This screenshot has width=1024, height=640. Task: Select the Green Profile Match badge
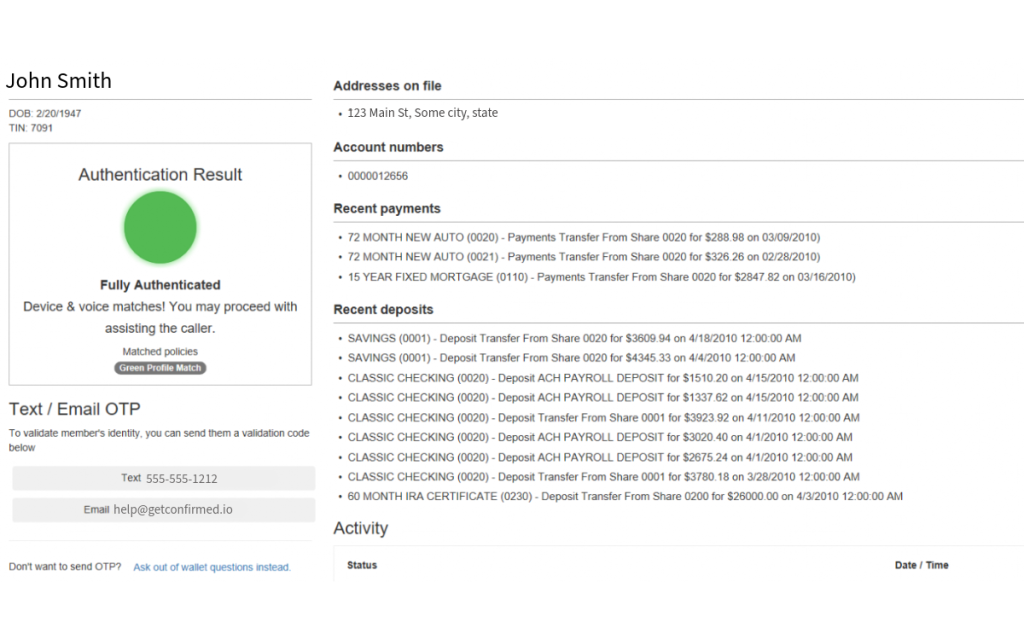159,367
